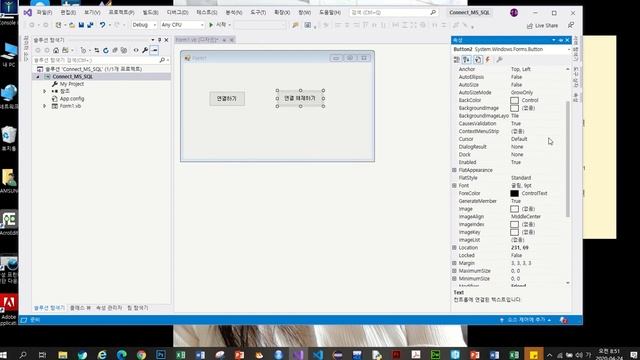Click the Visual Studio logo icon
Image resolution: width=640 pixels, height=360 pixels.
28,13
